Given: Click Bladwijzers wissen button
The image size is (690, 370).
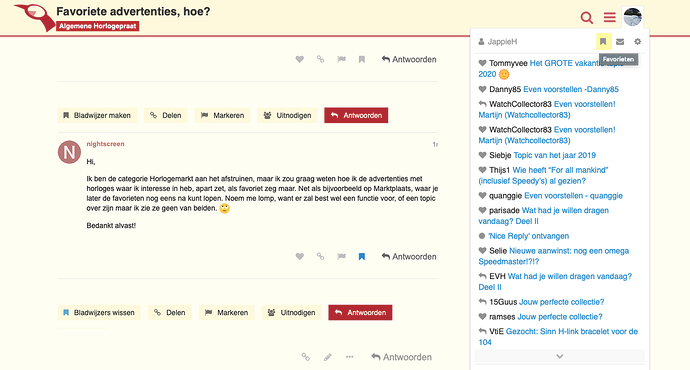Looking at the screenshot, I should [99, 312].
